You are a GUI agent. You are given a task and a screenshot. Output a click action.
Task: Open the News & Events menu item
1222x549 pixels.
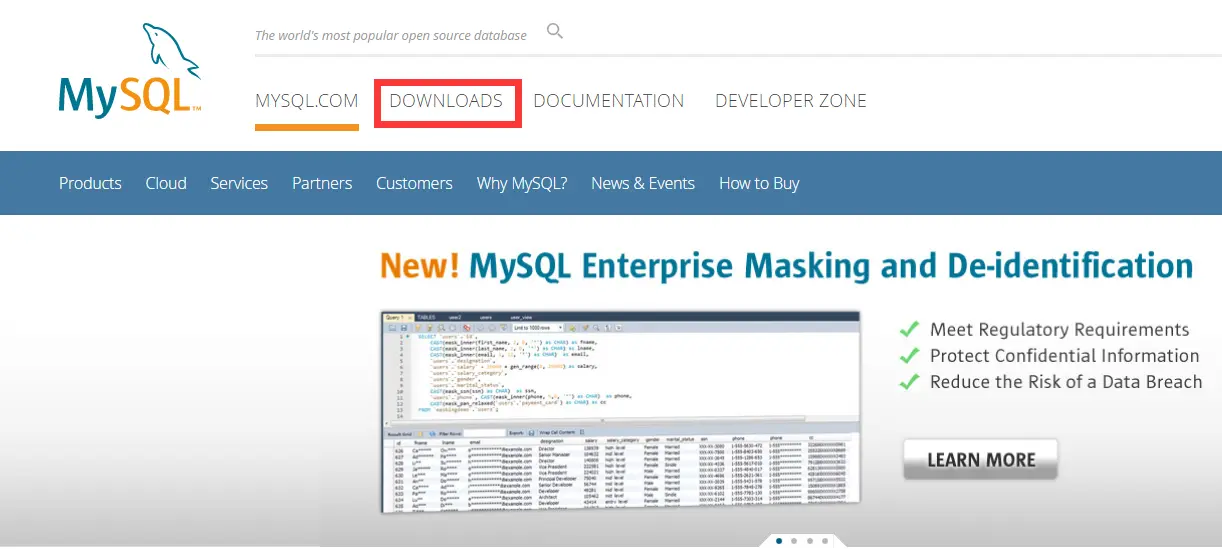(643, 183)
